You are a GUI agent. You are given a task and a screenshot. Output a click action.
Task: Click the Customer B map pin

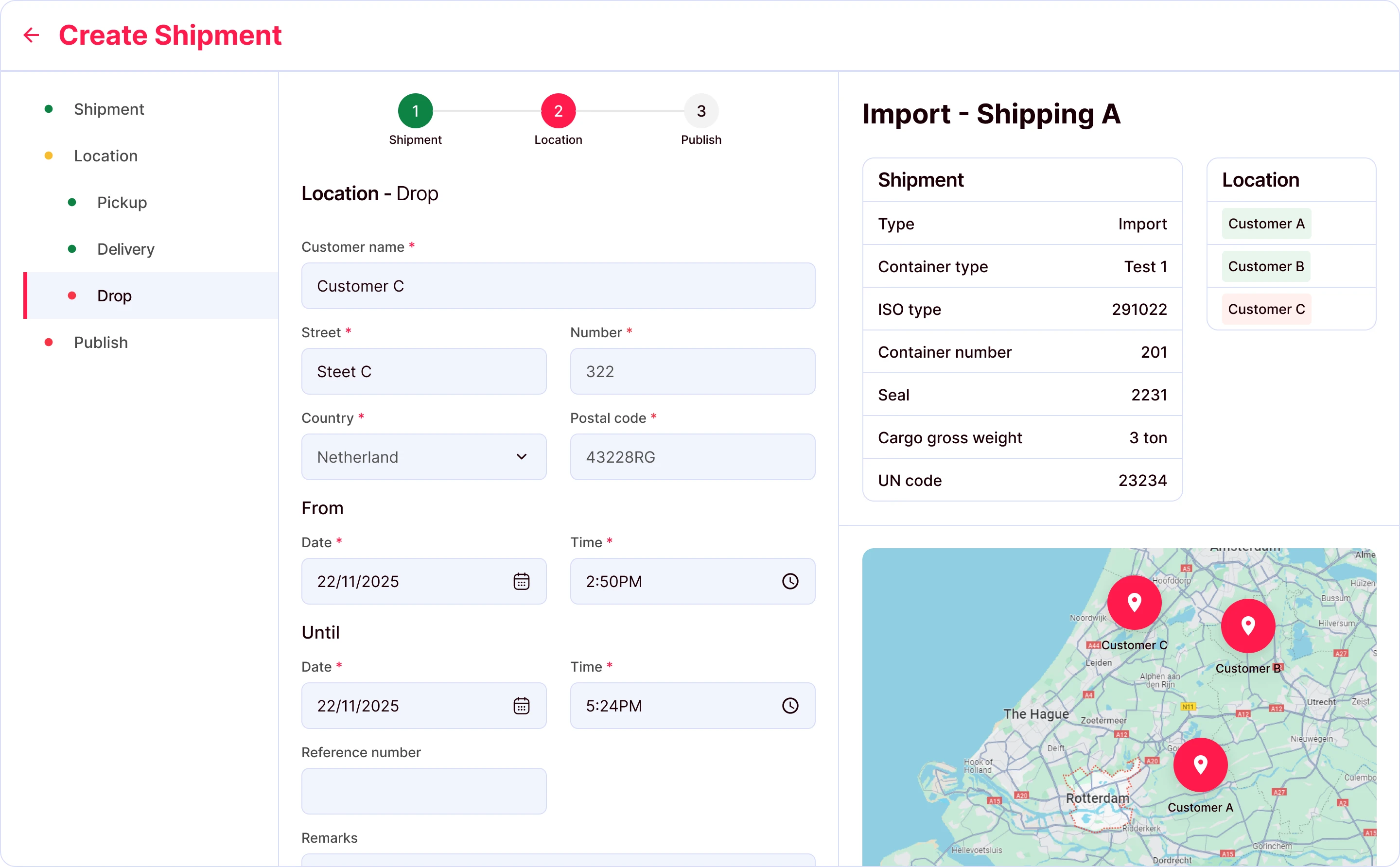[1247, 625]
